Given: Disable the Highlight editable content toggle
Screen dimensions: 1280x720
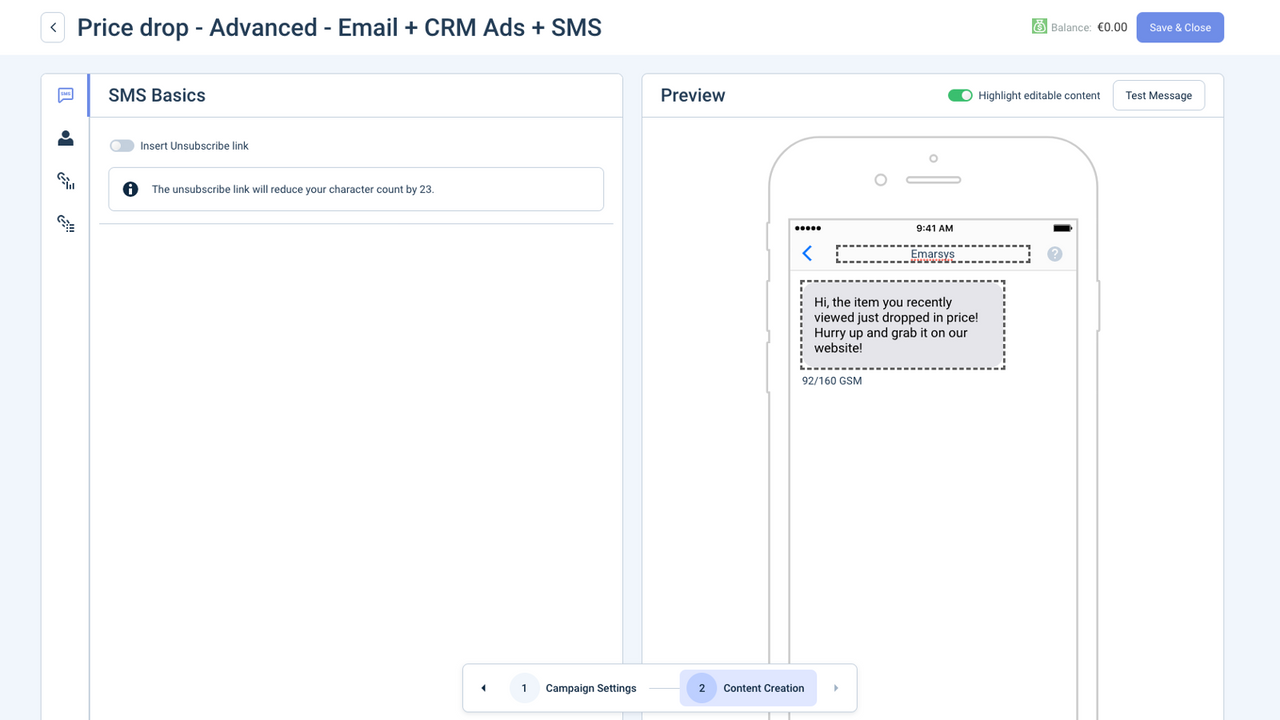Looking at the screenshot, I should 960,95.
